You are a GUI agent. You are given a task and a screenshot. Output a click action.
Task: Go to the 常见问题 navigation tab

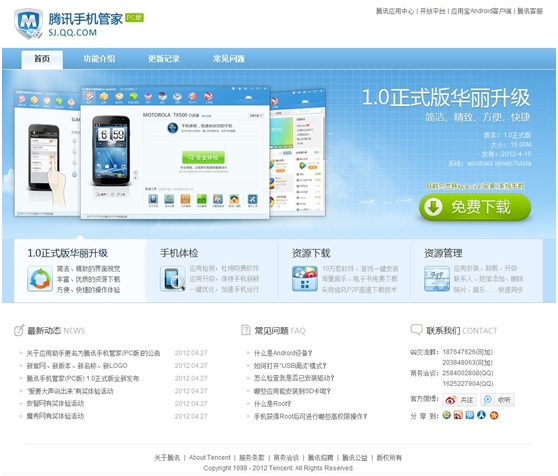coord(229,59)
